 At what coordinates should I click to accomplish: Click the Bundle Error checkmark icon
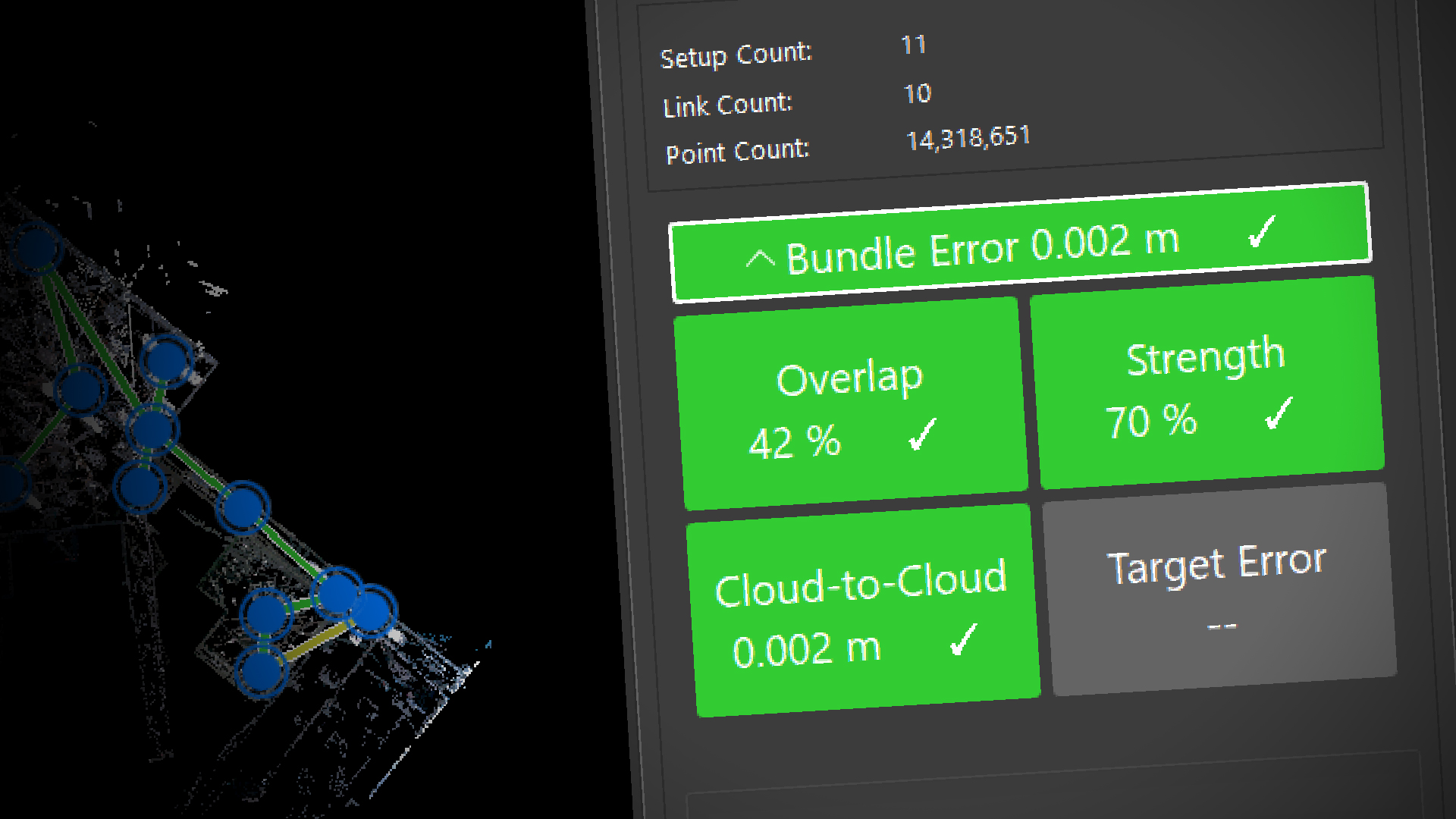[x=1262, y=232]
